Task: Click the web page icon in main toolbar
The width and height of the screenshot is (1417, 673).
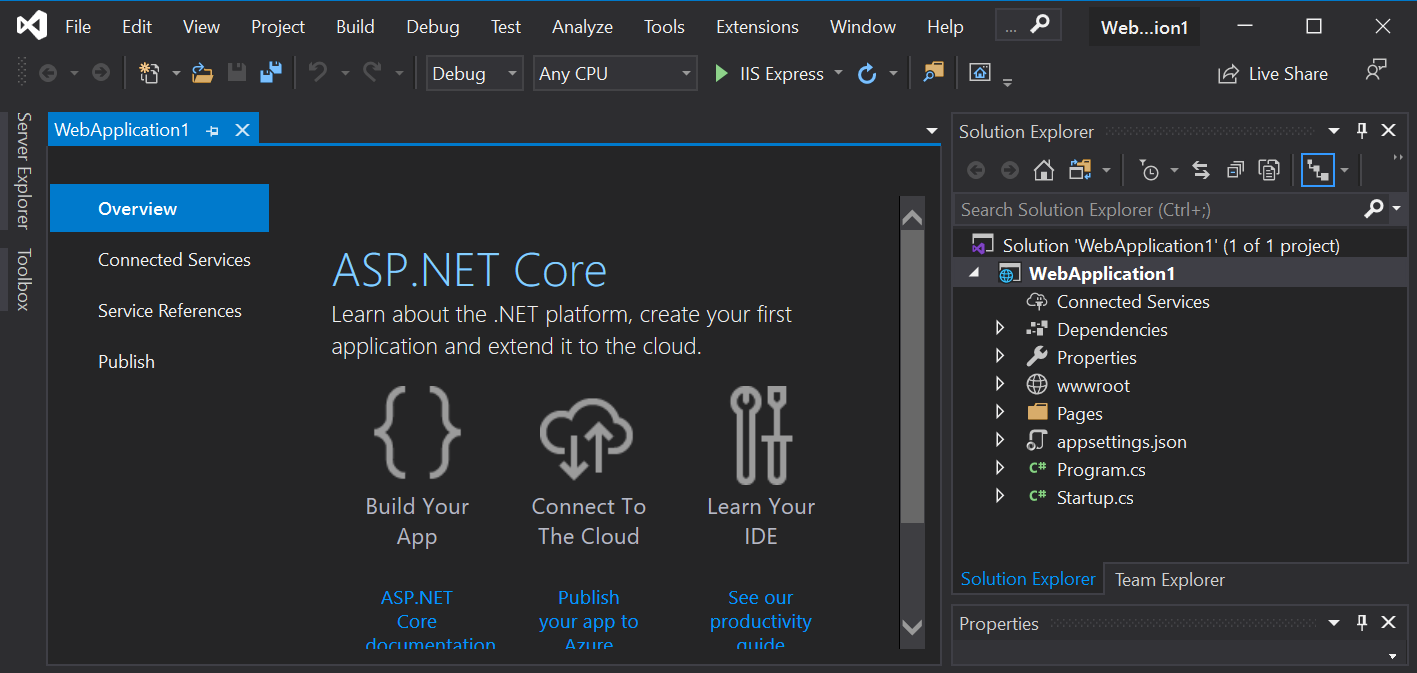Action: pyautogui.click(x=980, y=72)
